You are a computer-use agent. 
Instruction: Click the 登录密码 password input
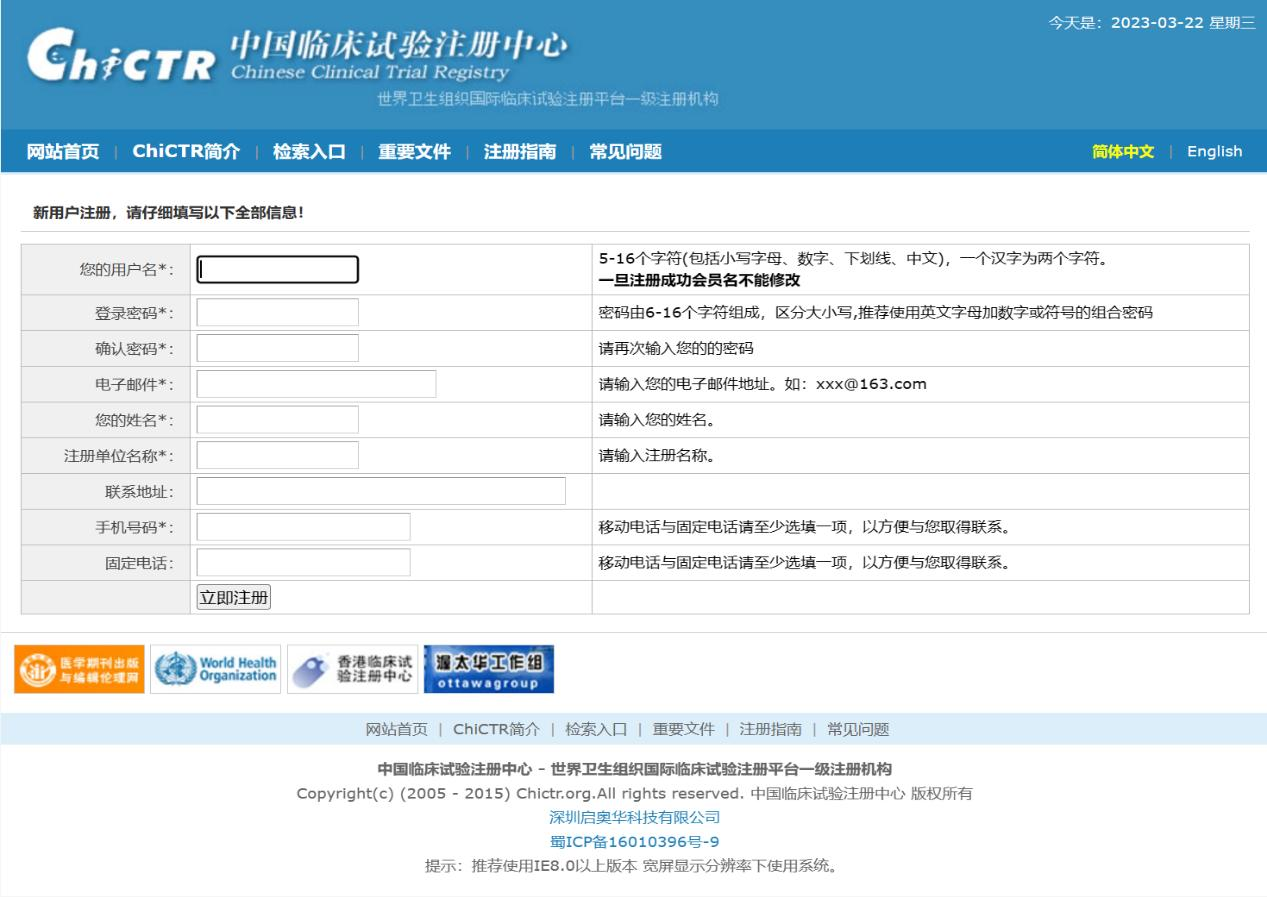(x=277, y=313)
